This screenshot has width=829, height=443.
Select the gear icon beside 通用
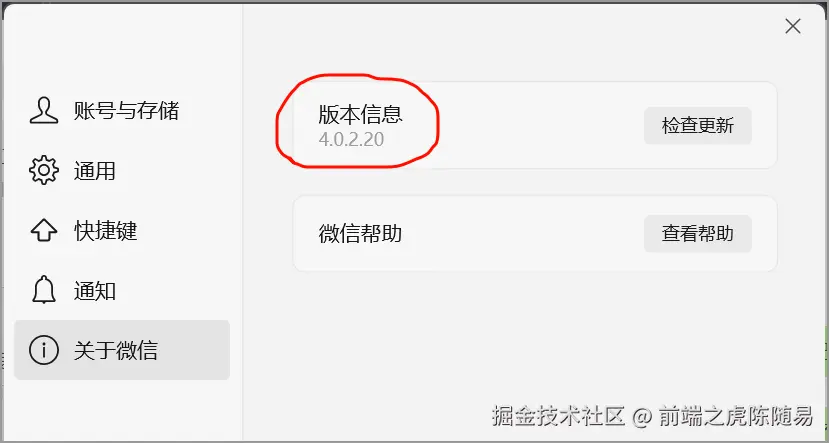[x=44, y=170]
